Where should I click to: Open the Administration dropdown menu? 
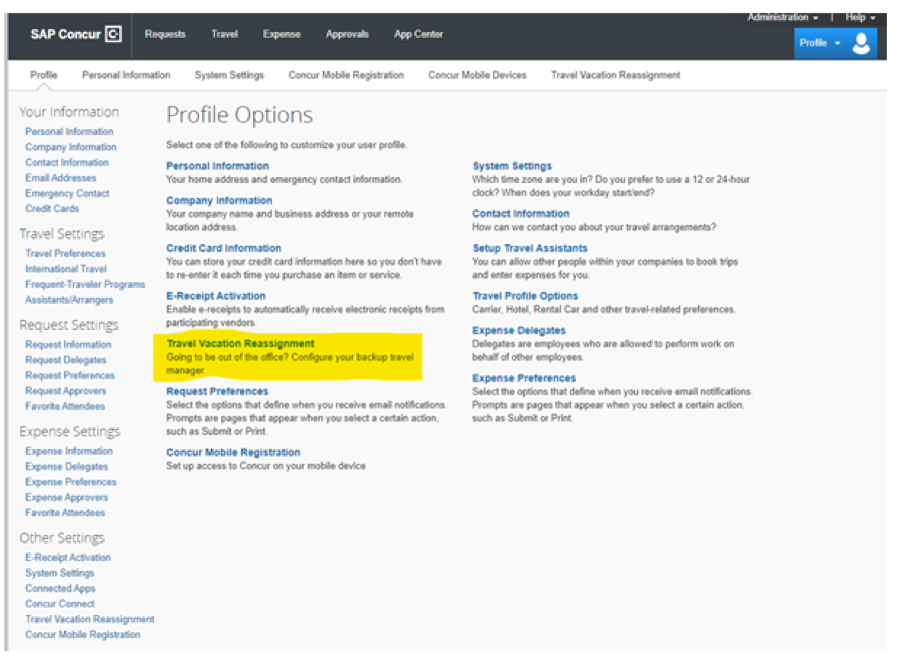pyautogui.click(x=782, y=17)
